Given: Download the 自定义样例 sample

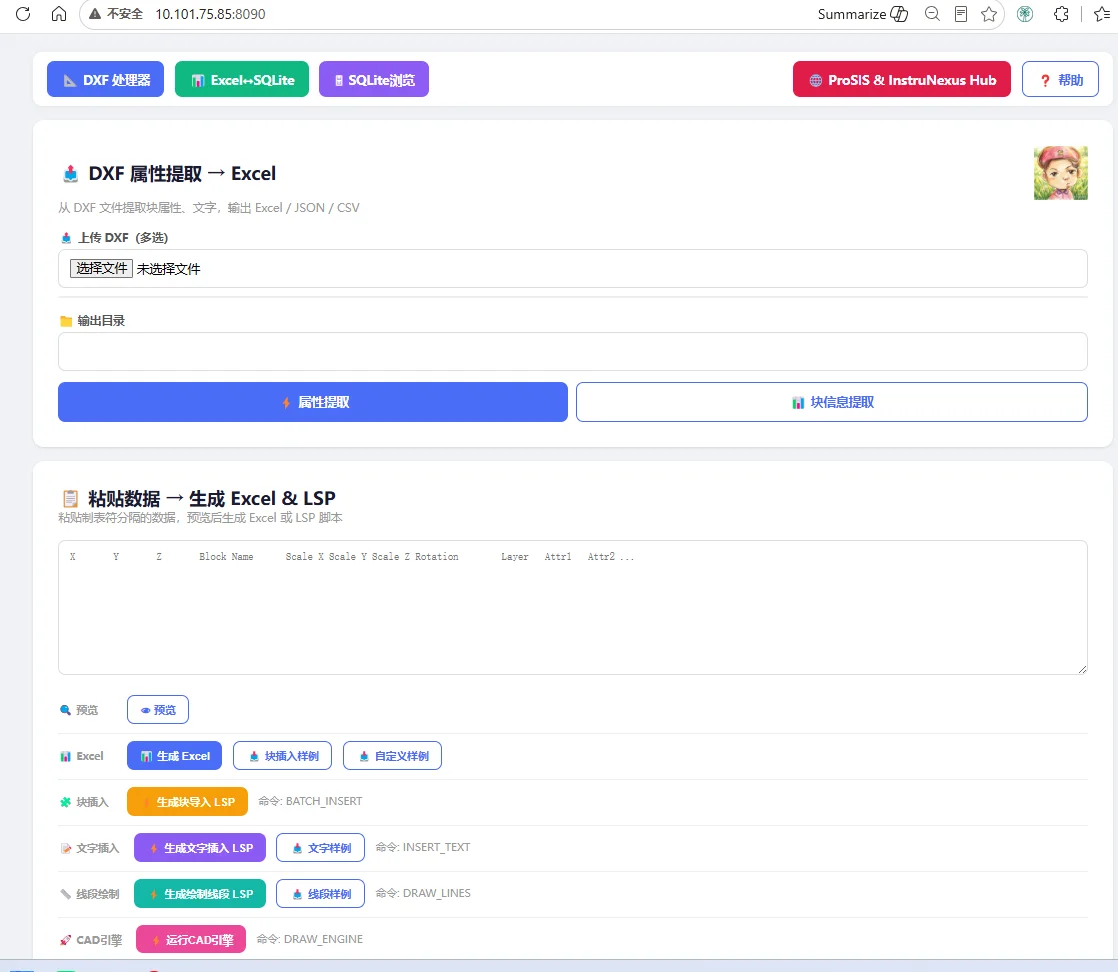Looking at the screenshot, I should tap(392, 756).
